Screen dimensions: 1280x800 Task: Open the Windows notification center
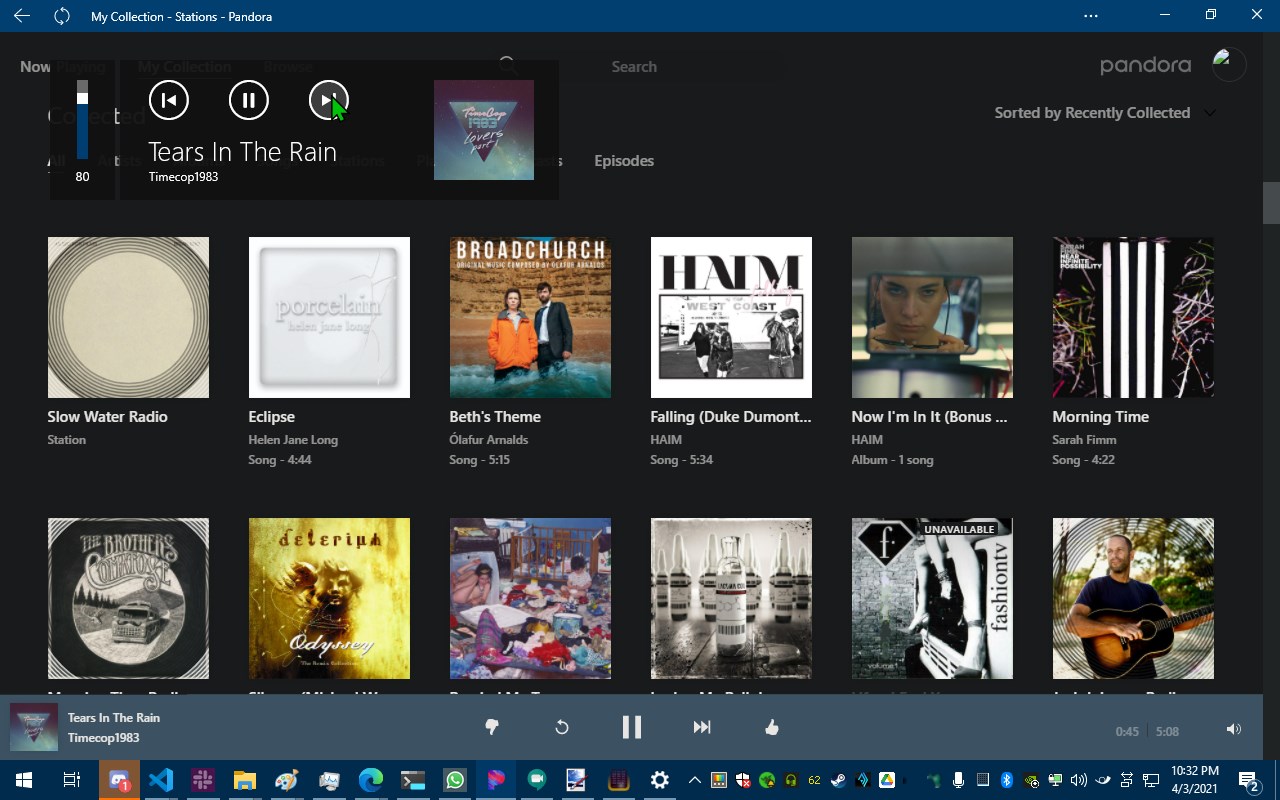point(1249,780)
